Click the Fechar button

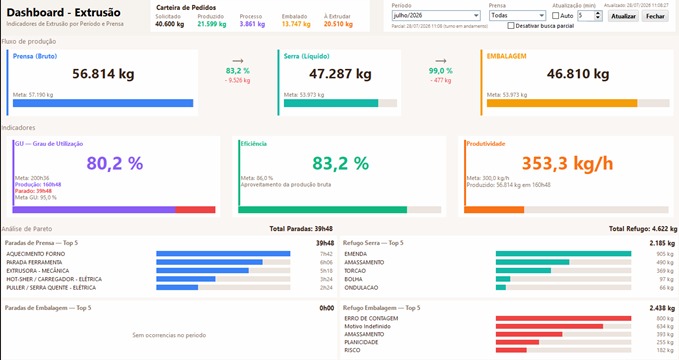click(655, 16)
